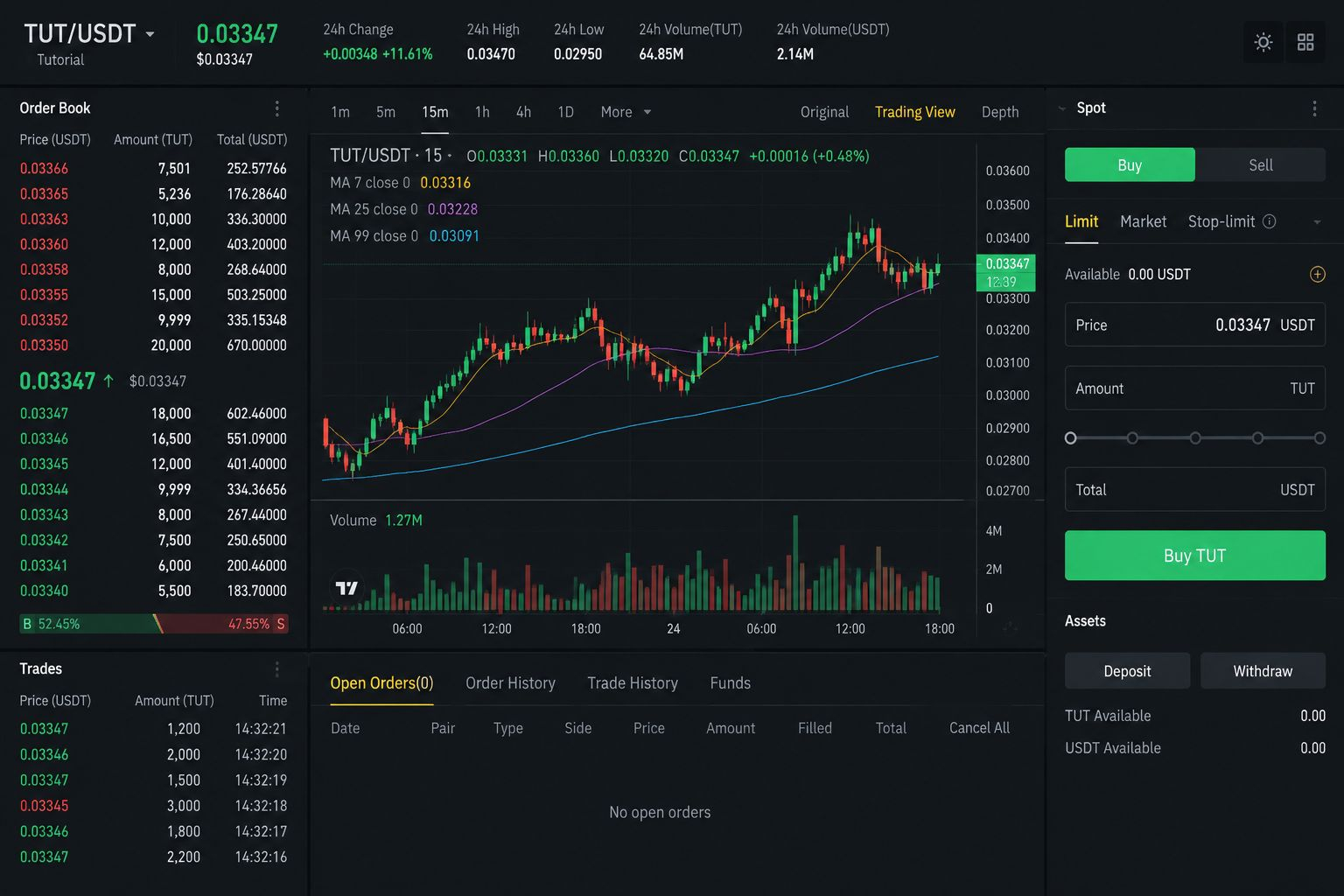Switch chart to Trading View
Image resolution: width=1344 pixels, height=896 pixels.
point(915,112)
